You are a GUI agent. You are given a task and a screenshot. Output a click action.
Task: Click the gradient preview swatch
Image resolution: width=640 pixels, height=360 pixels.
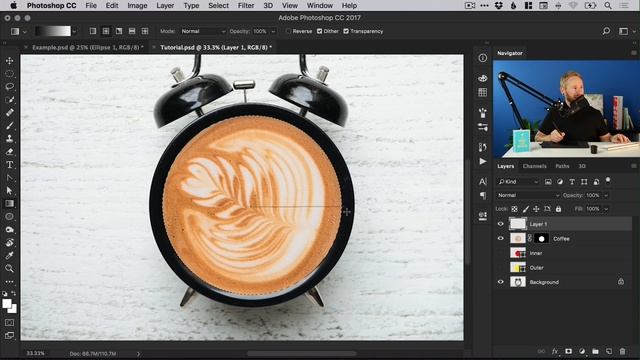[x=53, y=31]
